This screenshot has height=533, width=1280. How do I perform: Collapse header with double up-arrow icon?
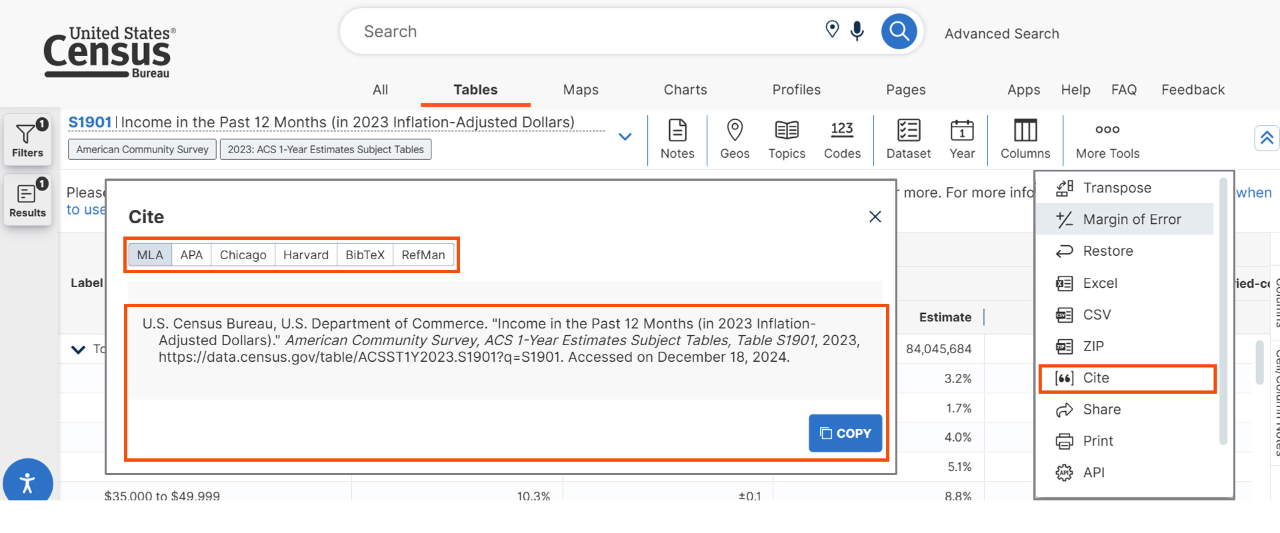pos(1267,138)
